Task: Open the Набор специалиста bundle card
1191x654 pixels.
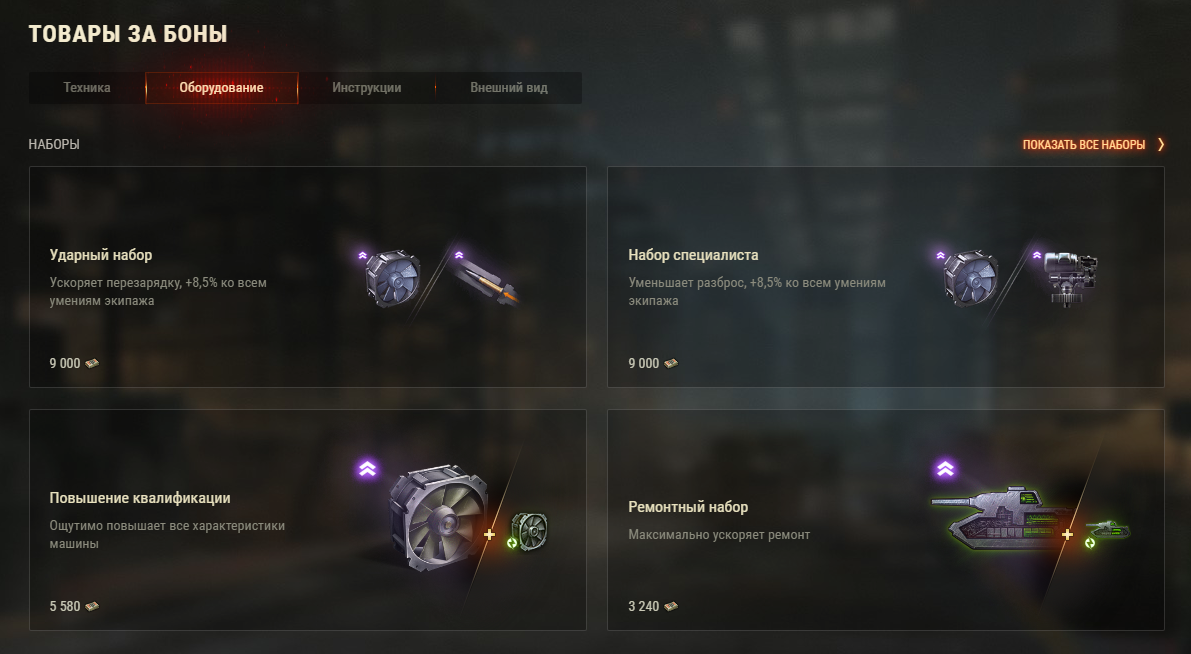Action: tap(886, 276)
